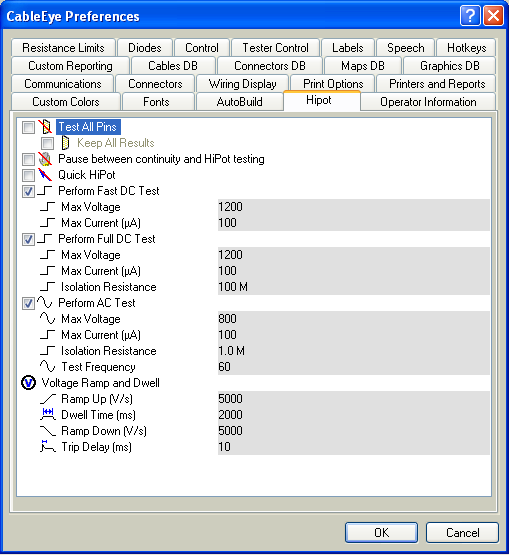Edit Ramp Down value 5000

(x=354, y=431)
